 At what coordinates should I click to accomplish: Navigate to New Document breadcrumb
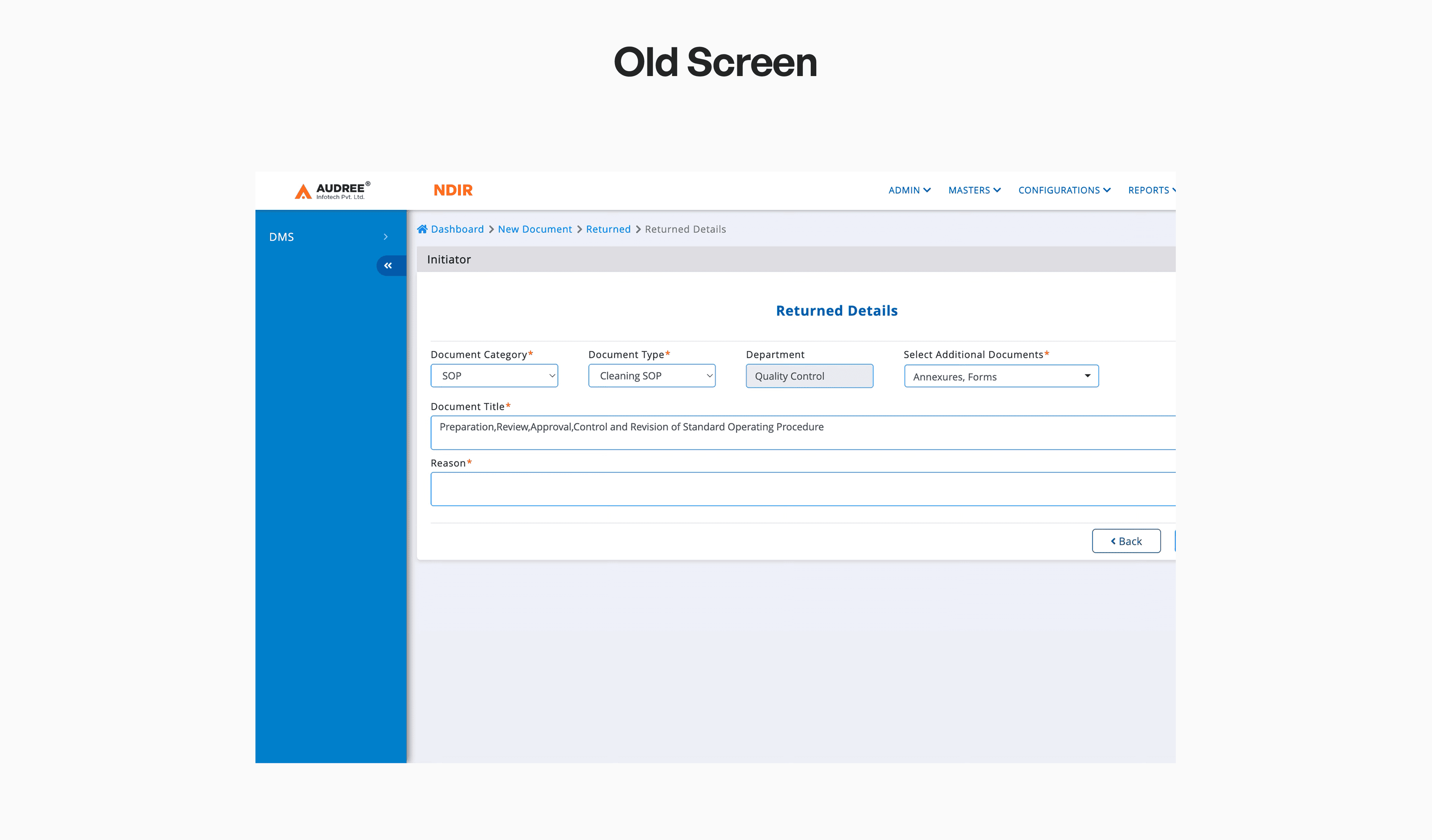(535, 229)
